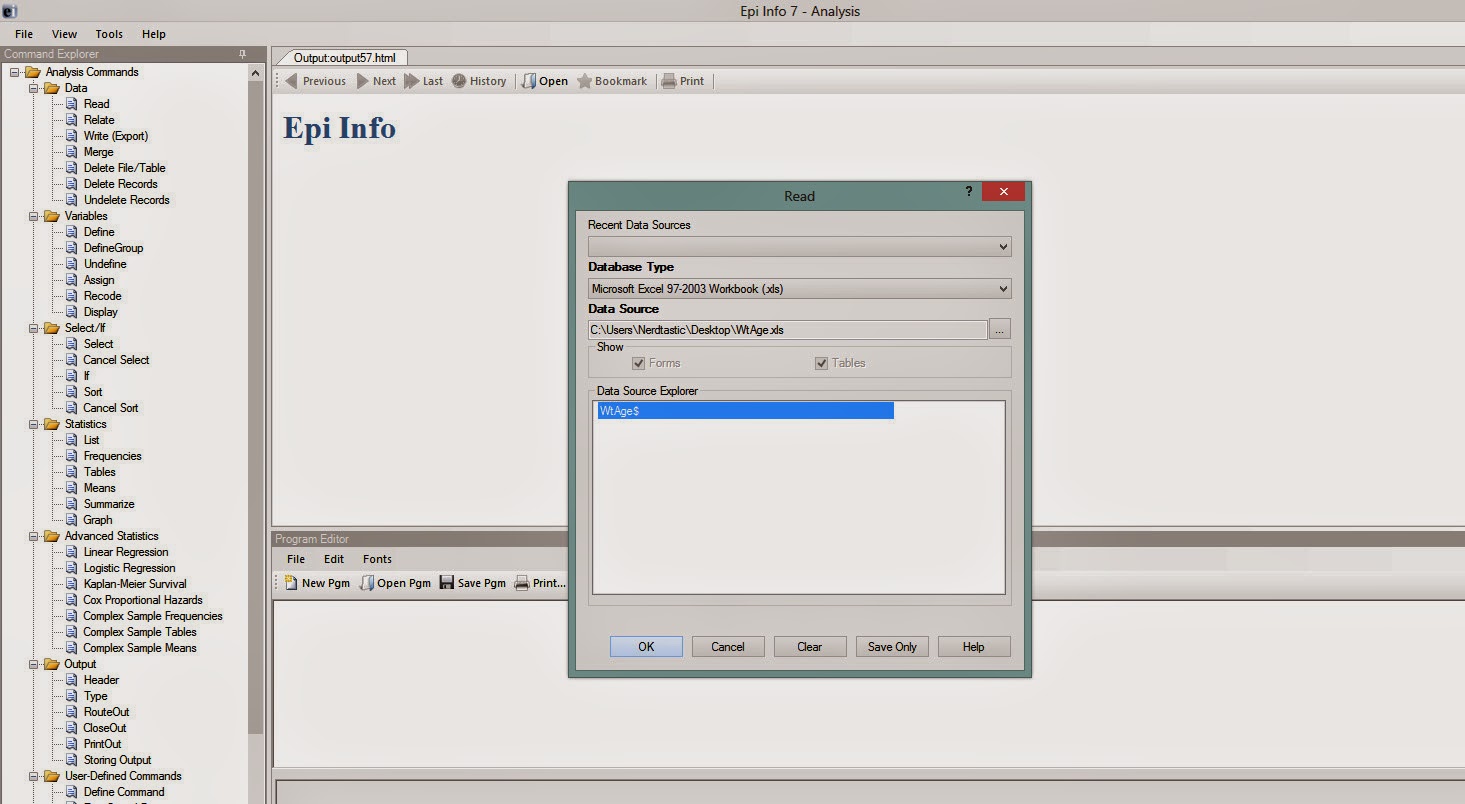Collapse the User-Defined Commands folder node
Screen dimensions: 1465x804
[34, 776]
